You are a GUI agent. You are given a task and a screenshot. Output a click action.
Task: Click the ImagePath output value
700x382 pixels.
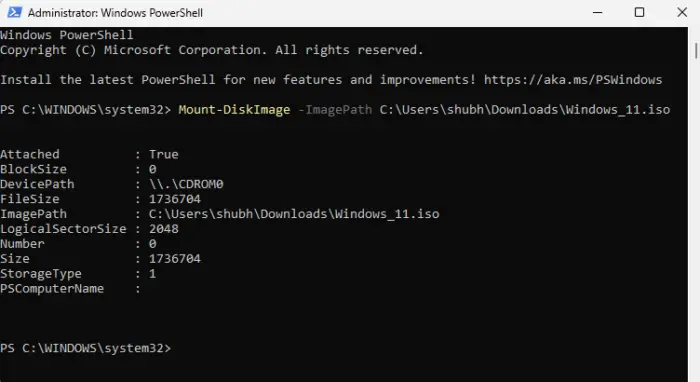click(294, 214)
